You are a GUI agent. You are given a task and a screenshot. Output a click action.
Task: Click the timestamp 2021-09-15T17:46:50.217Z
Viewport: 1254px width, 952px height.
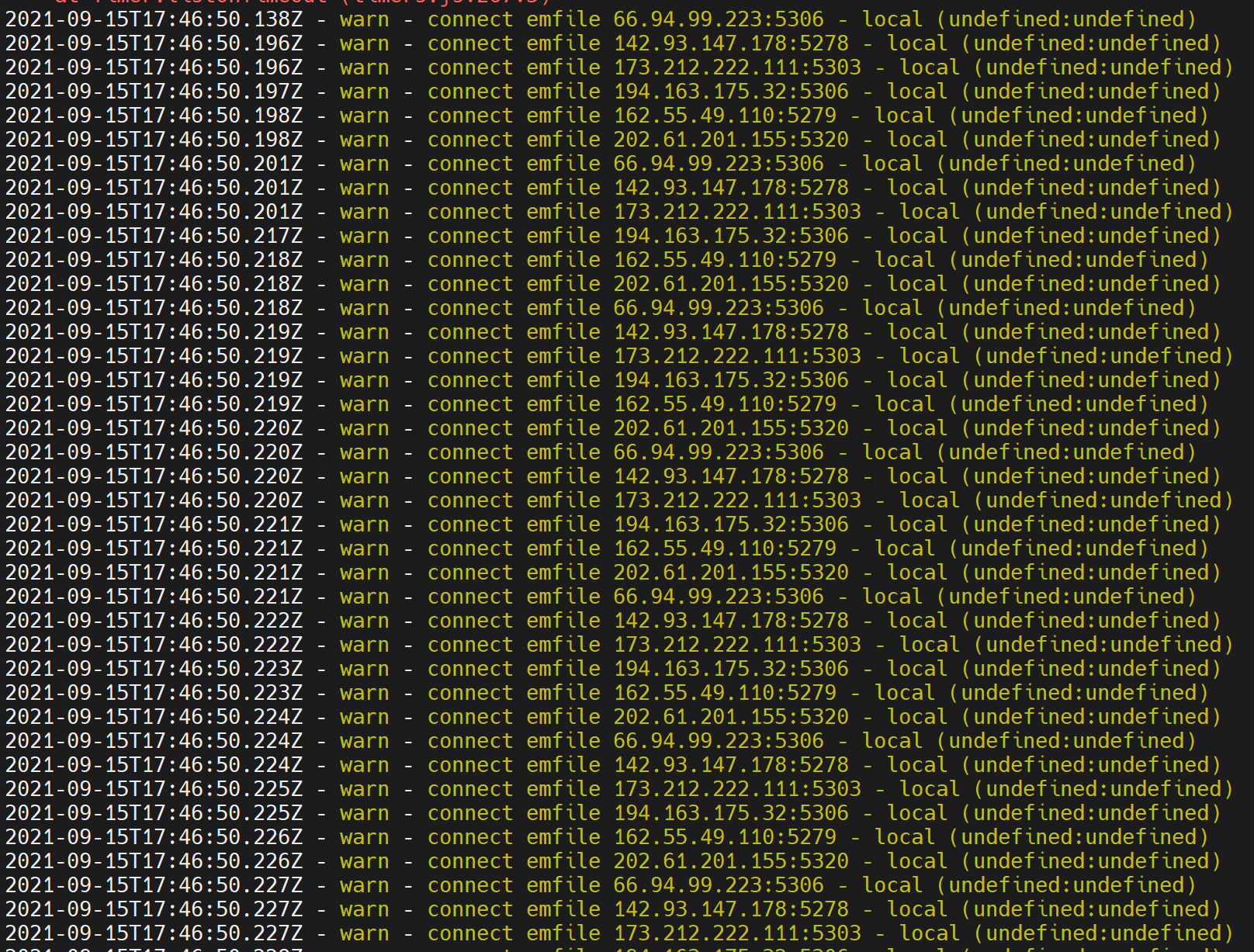[x=154, y=236]
